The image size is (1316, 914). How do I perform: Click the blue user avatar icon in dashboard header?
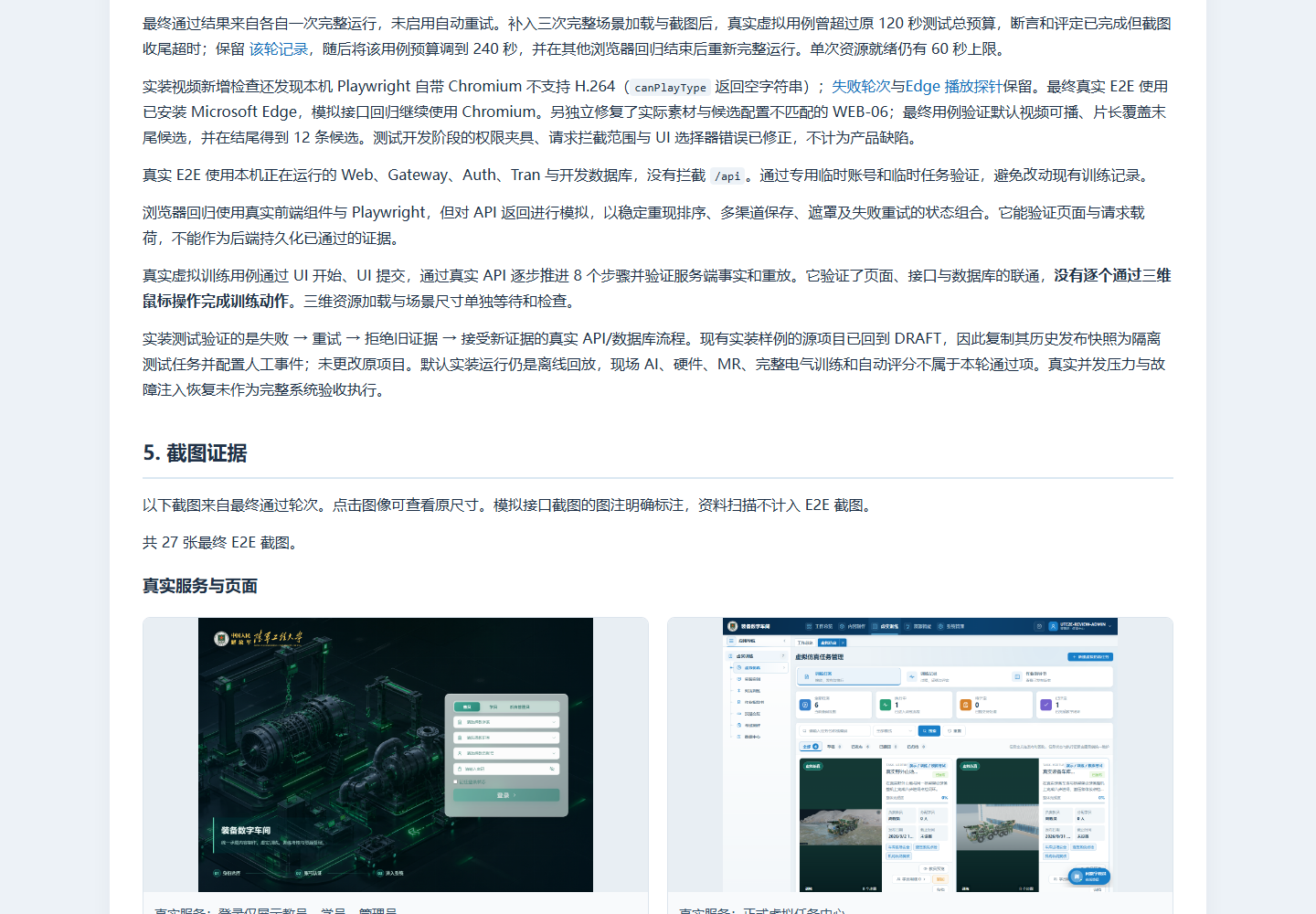[x=1053, y=626]
